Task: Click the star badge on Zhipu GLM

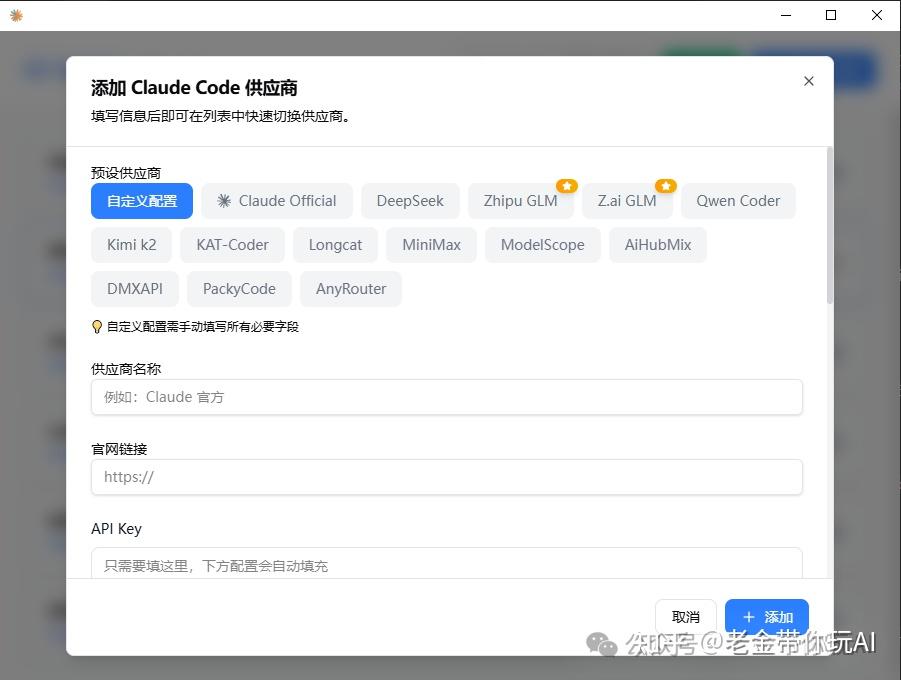Action: [567, 185]
